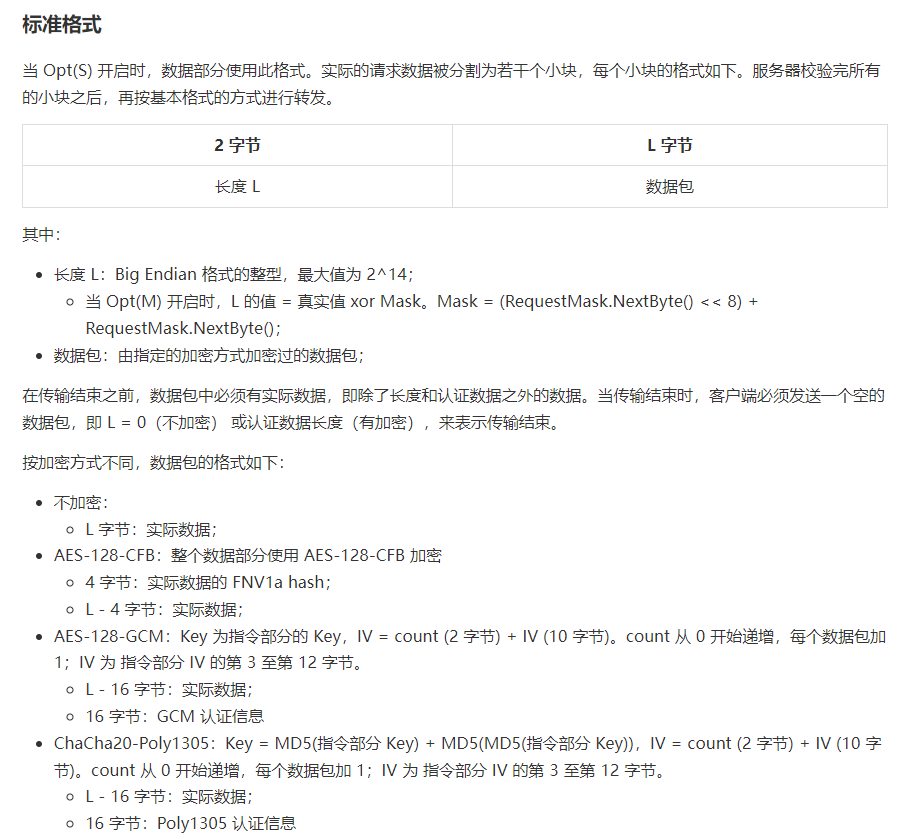Click the text 其中:
920x839 pixels.
tap(41, 235)
